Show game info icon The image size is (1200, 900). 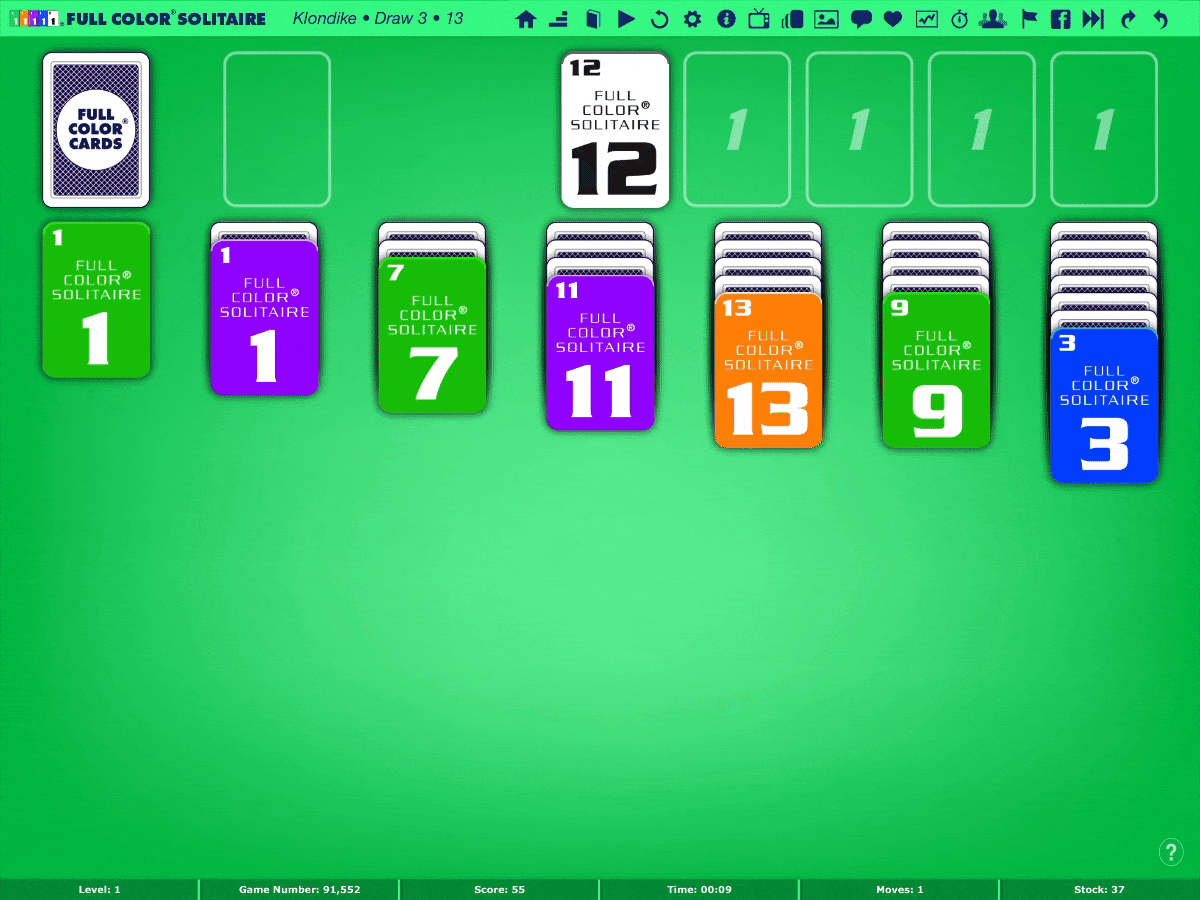point(726,19)
